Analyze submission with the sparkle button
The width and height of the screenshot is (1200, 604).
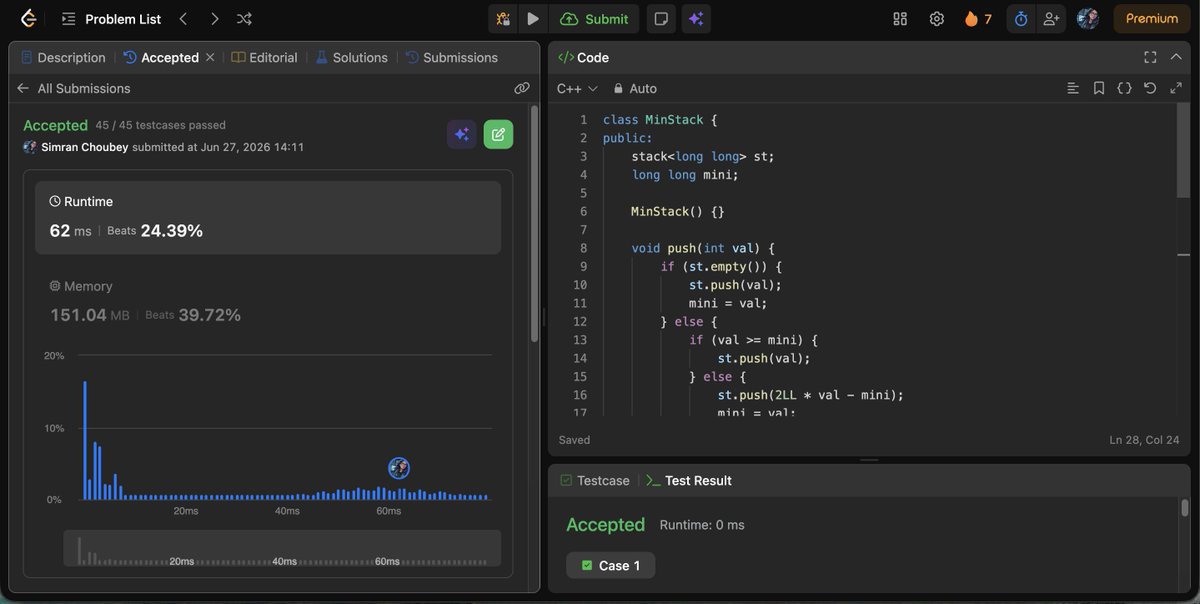pyautogui.click(x=462, y=134)
